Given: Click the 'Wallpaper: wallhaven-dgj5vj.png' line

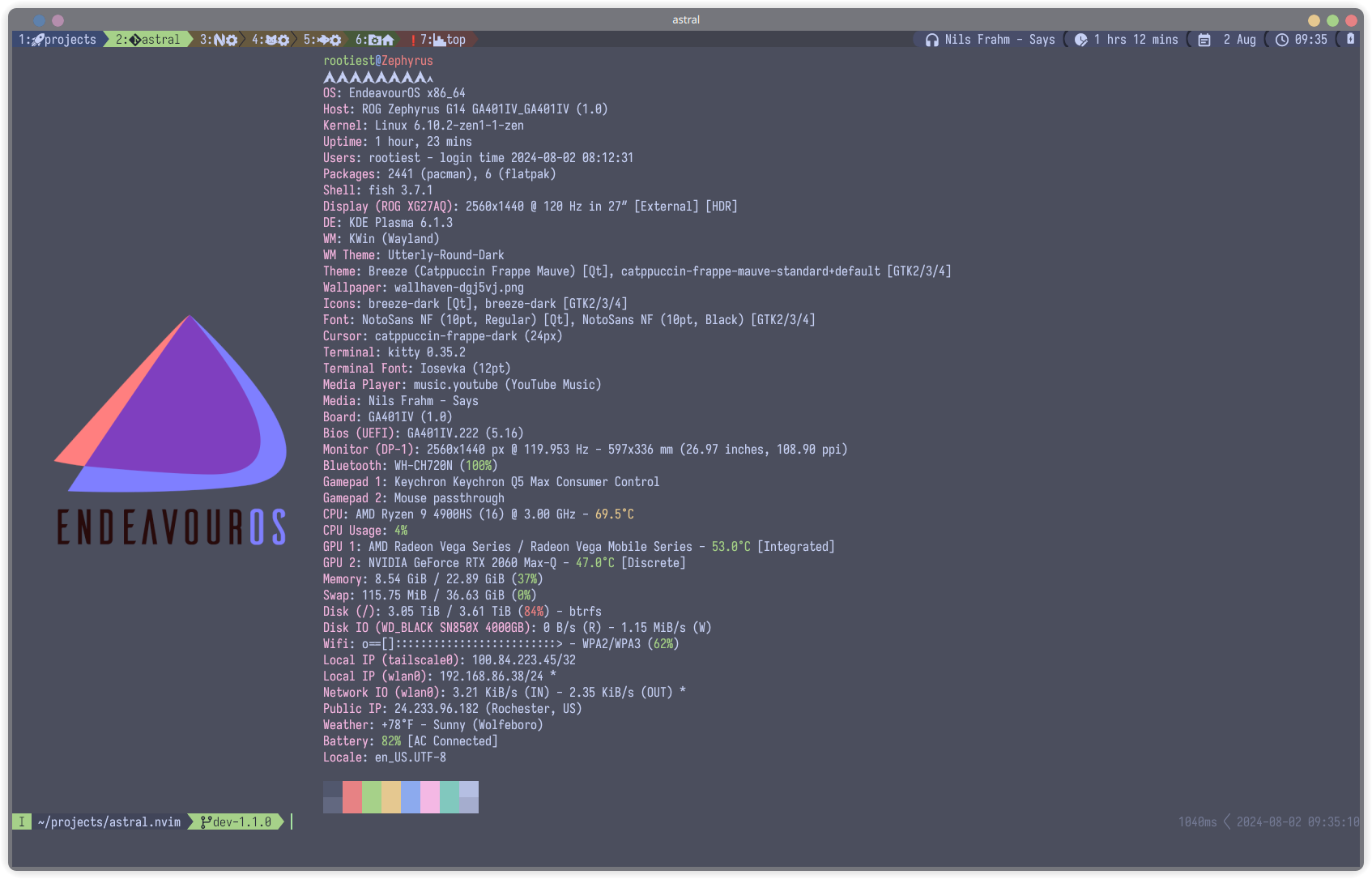Looking at the screenshot, I should pos(424,288).
